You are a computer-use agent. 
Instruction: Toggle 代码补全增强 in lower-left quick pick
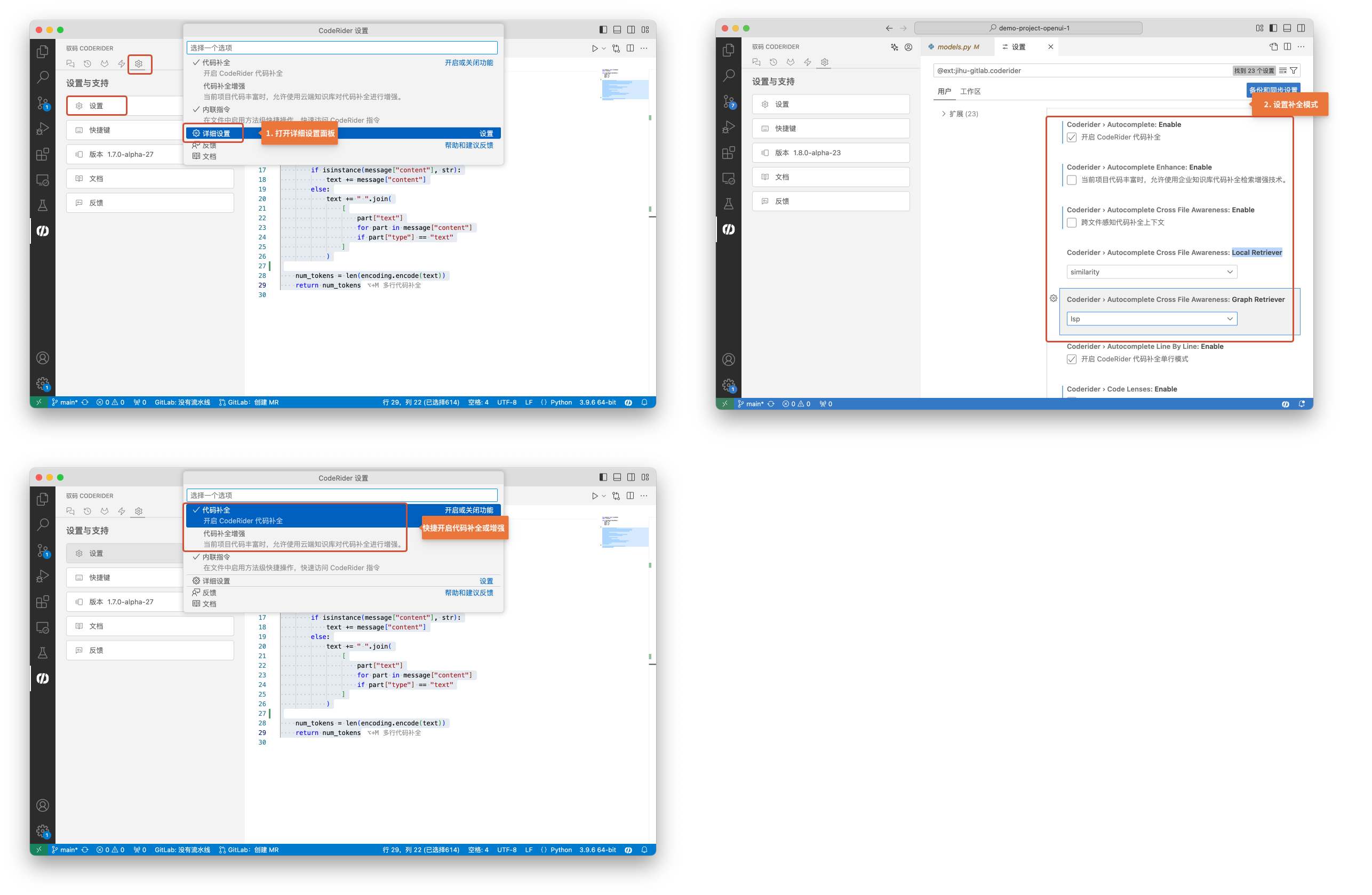click(x=343, y=539)
